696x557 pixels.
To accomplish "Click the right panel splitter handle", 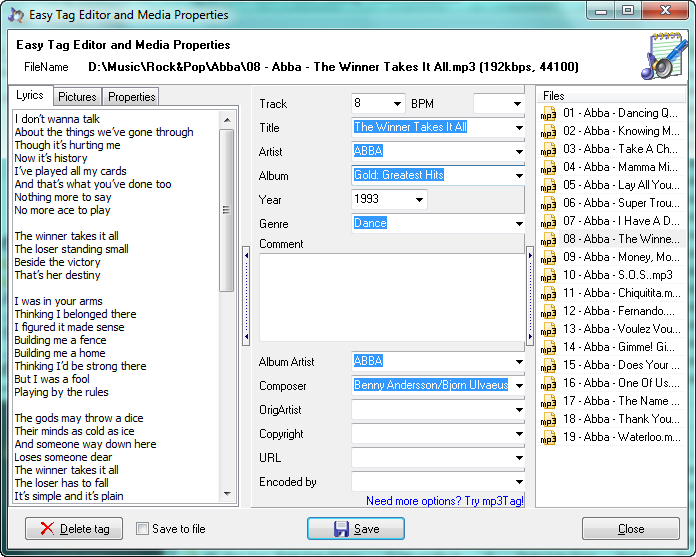I will pyautogui.click(x=530, y=296).
